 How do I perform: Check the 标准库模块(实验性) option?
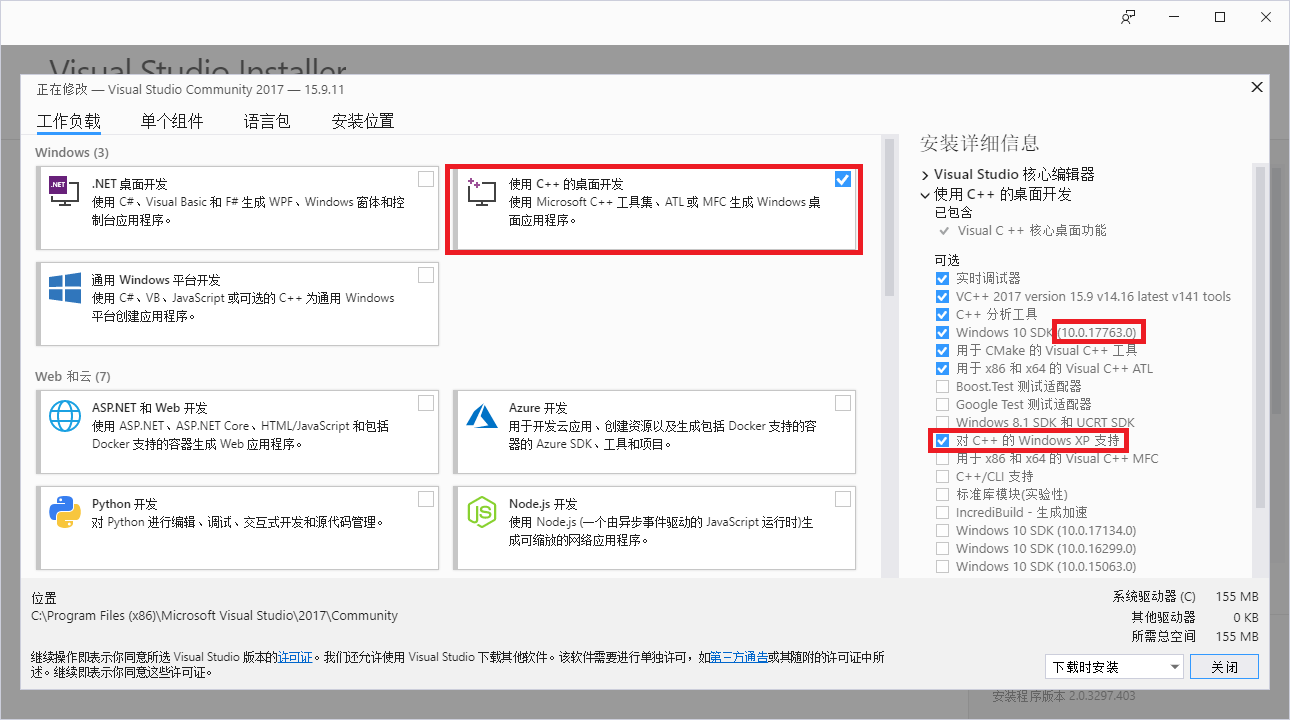point(942,495)
